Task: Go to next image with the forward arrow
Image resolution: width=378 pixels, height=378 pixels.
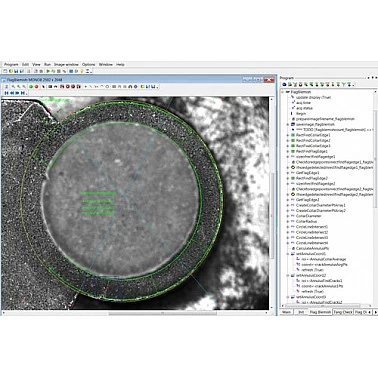Action: coord(17,93)
